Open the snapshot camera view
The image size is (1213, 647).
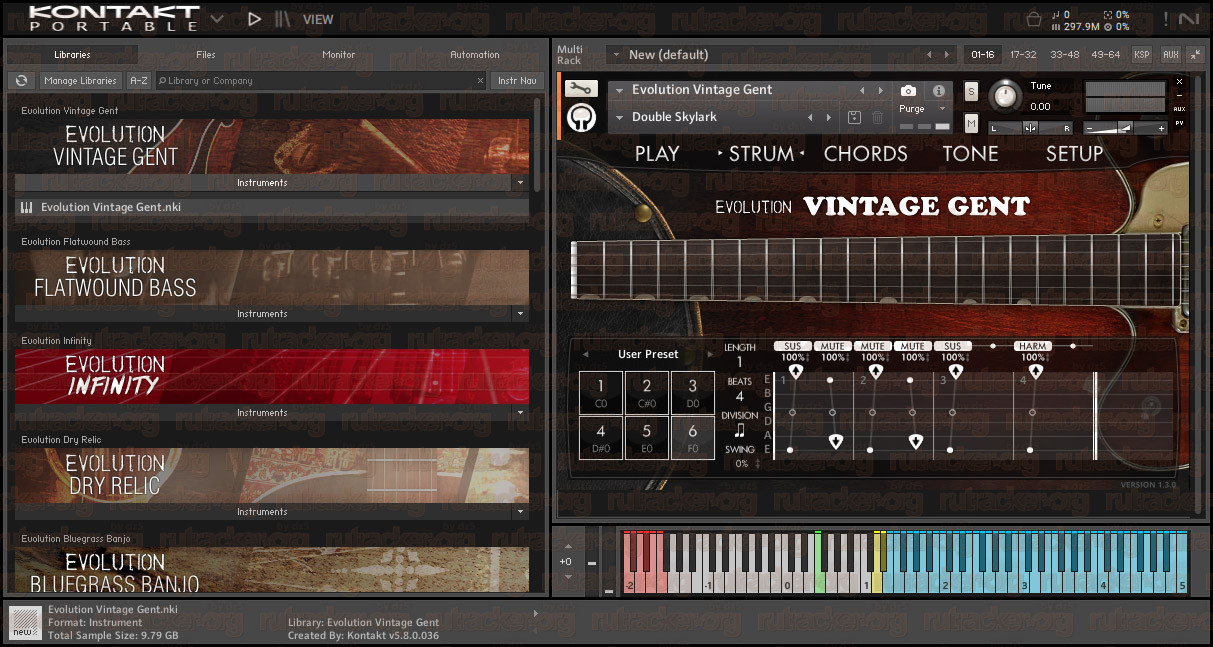click(x=908, y=90)
